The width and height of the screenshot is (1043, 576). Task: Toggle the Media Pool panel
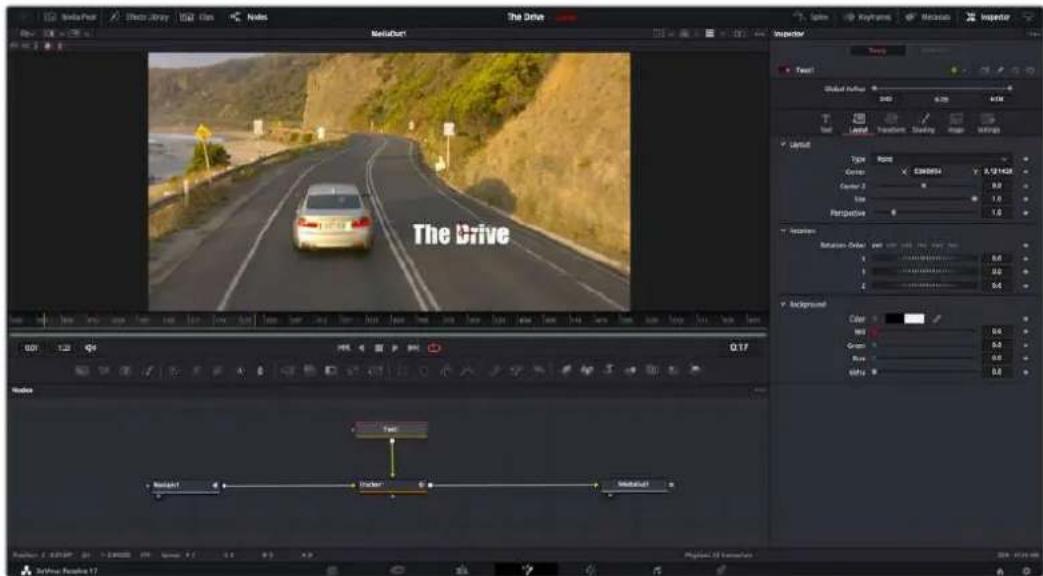[70, 17]
